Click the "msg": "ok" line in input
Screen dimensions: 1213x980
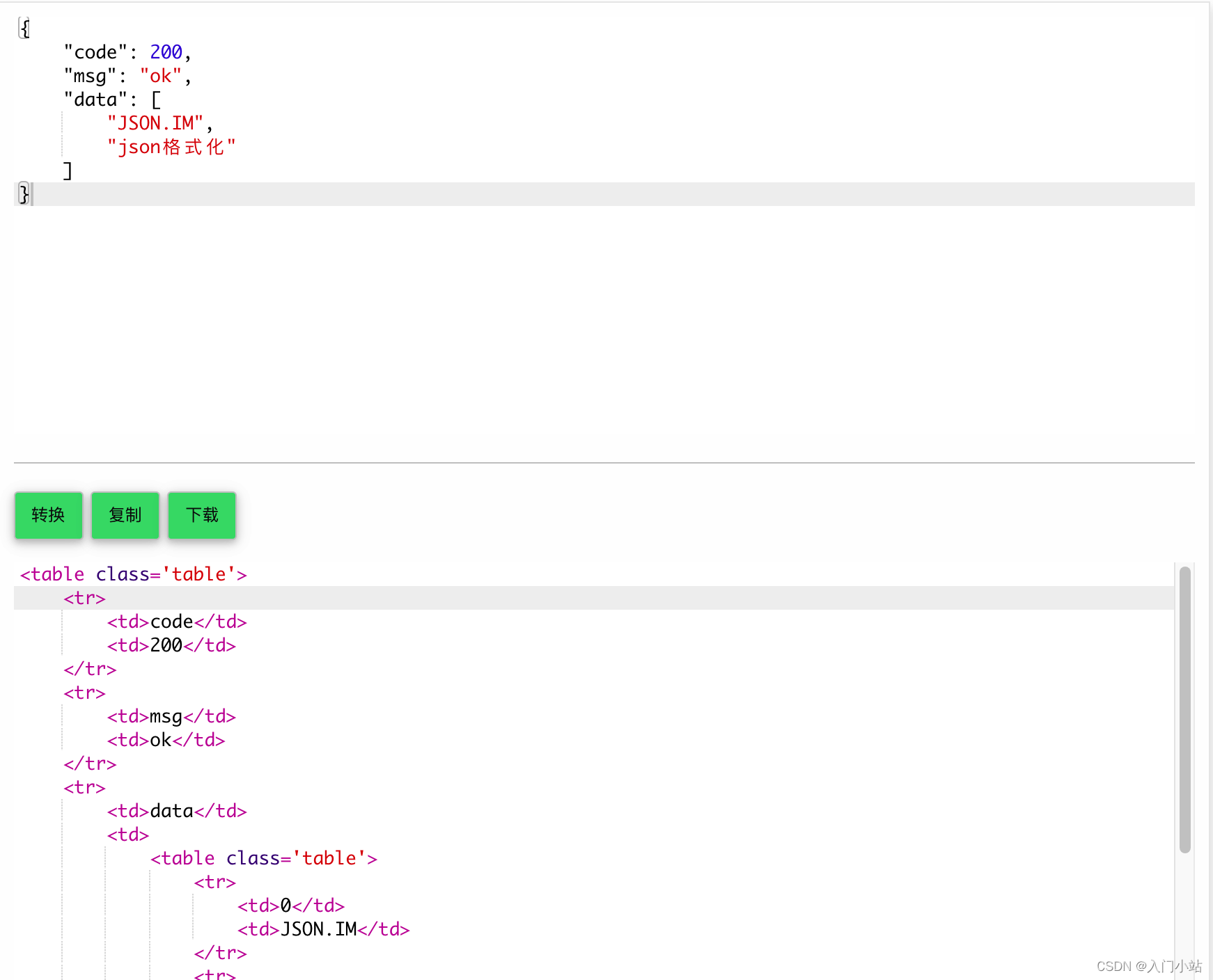coord(127,76)
